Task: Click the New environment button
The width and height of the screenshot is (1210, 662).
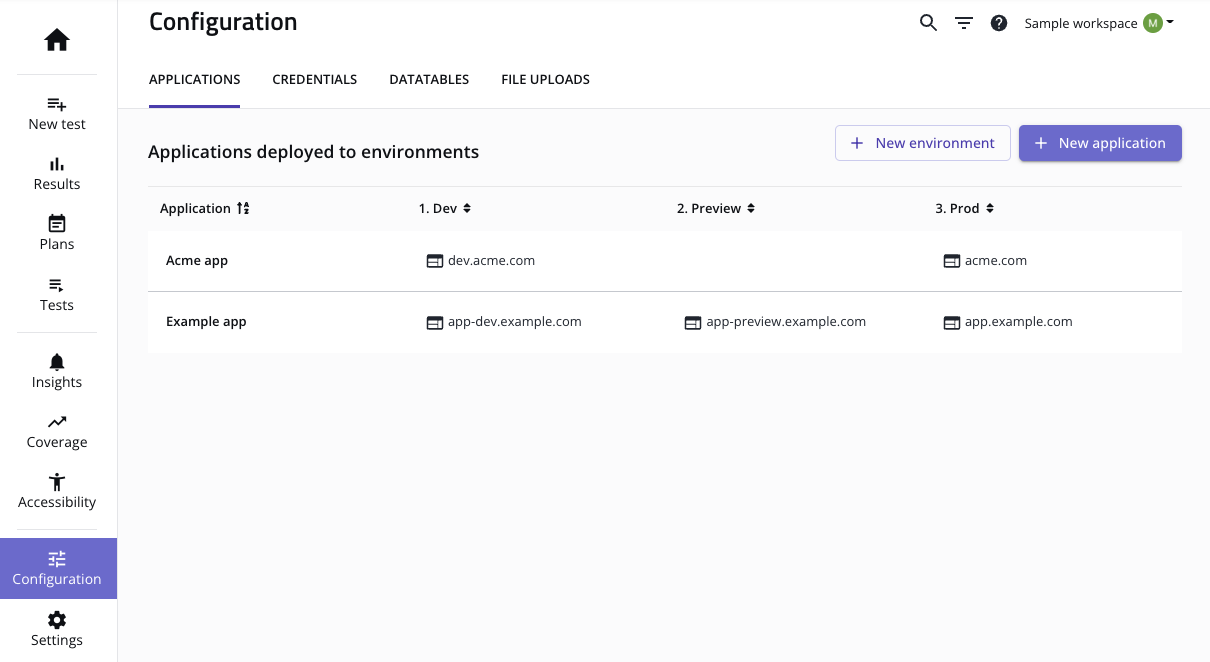Action: pos(922,143)
